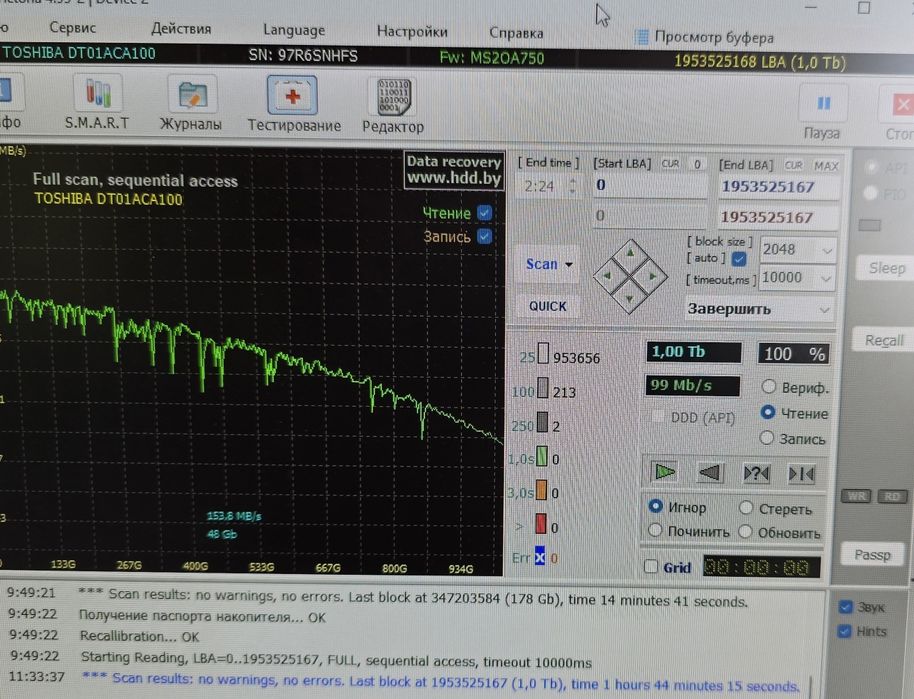Open the Действия menu
Image resolution: width=914 pixels, height=699 pixels.
pyautogui.click(x=181, y=29)
